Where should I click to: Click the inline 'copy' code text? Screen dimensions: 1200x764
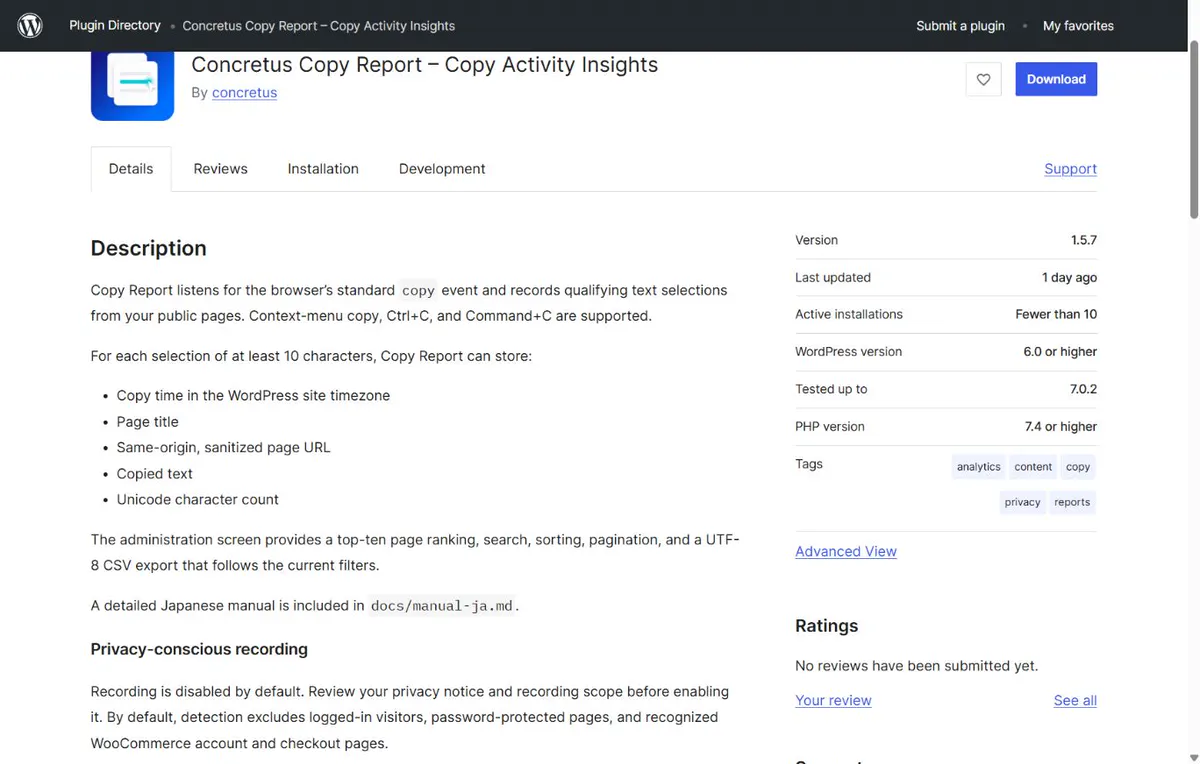(x=418, y=291)
